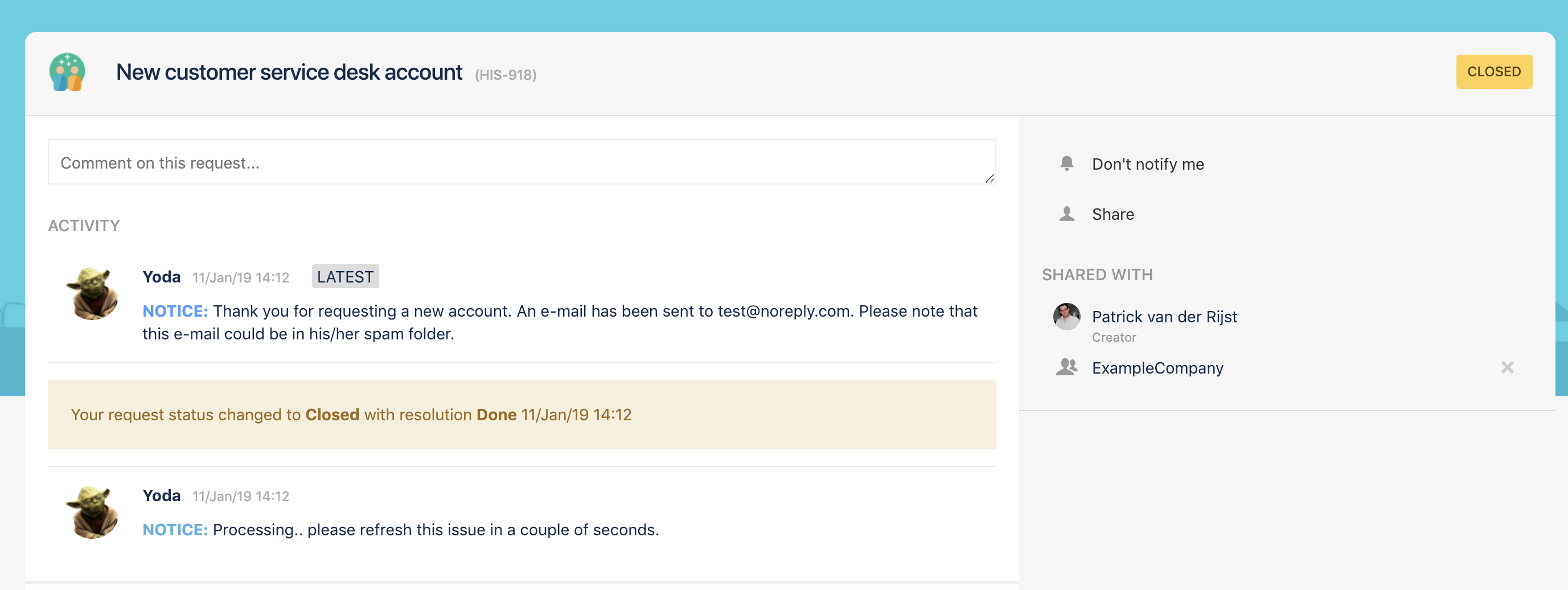
Task: Click the service desk portal logo icon
Action: coord(67,72)
